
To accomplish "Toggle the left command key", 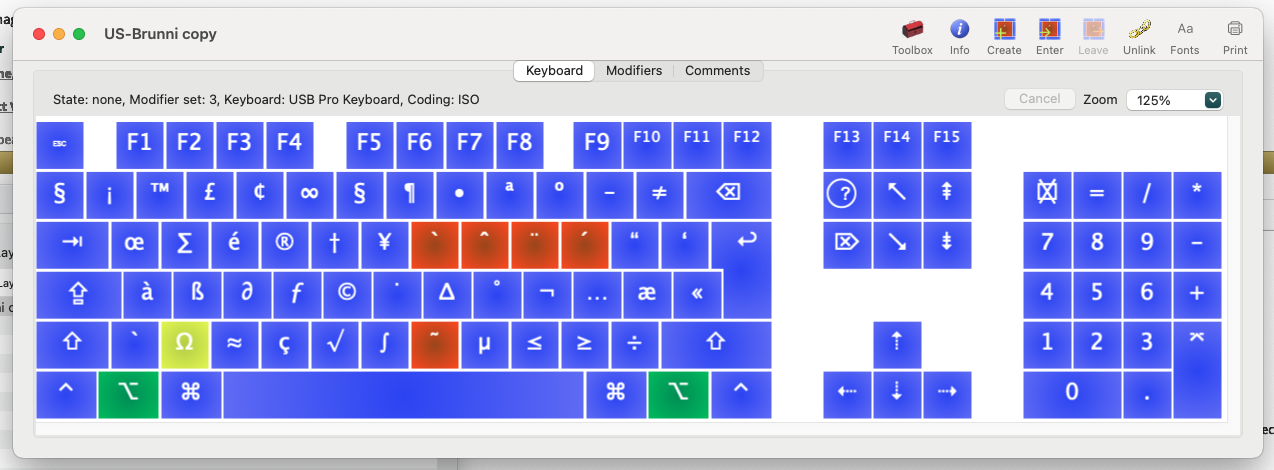I will (191, 395).
